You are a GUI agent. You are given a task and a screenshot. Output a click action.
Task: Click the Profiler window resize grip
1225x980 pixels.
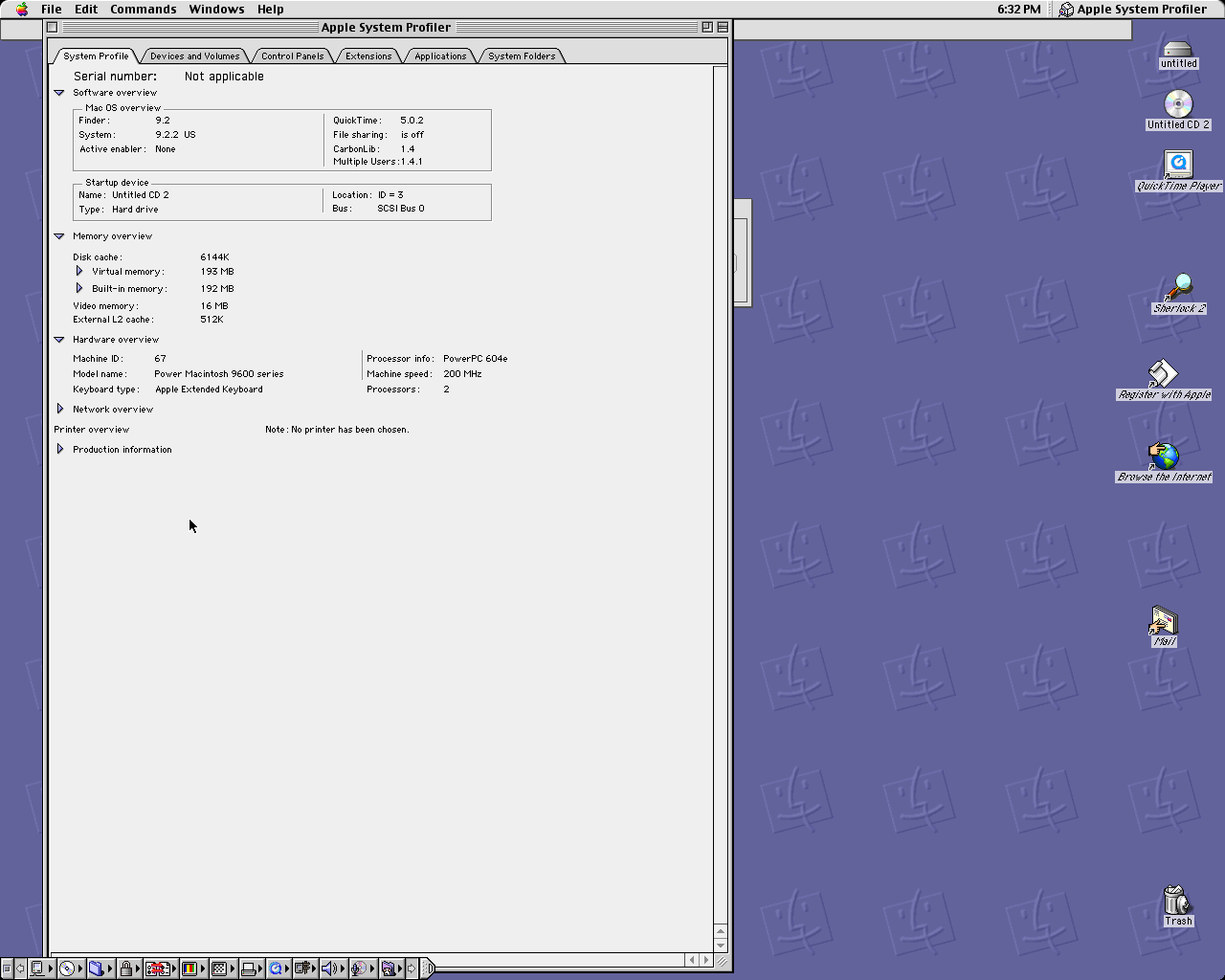(x=722, y=960)
